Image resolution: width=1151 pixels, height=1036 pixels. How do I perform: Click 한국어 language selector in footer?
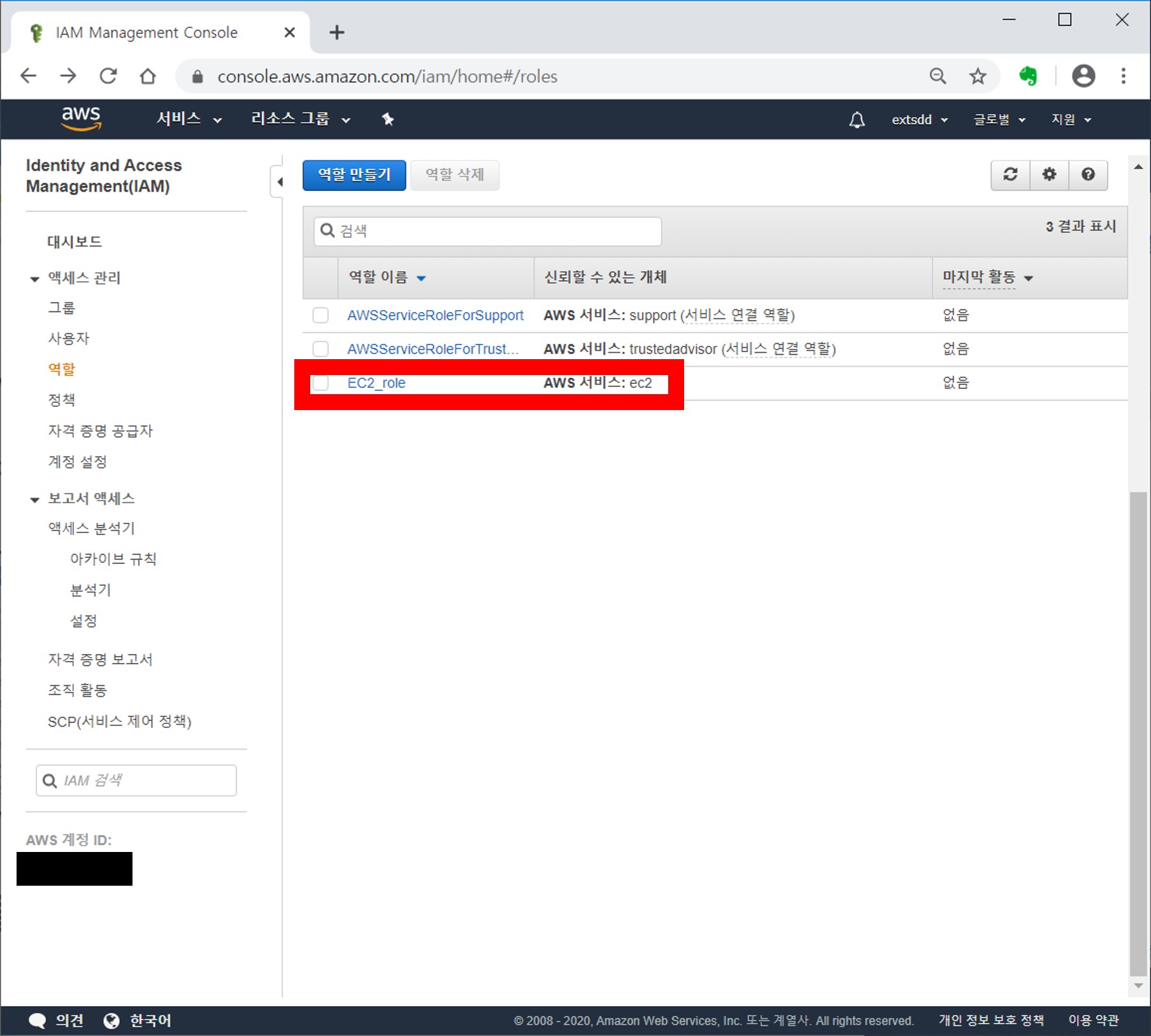click(x=150, y=1021)
